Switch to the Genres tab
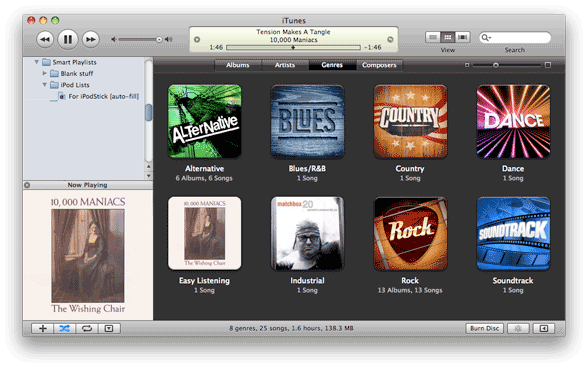The height and width of the screenshot is (368, 588). (x=332, y=65)
